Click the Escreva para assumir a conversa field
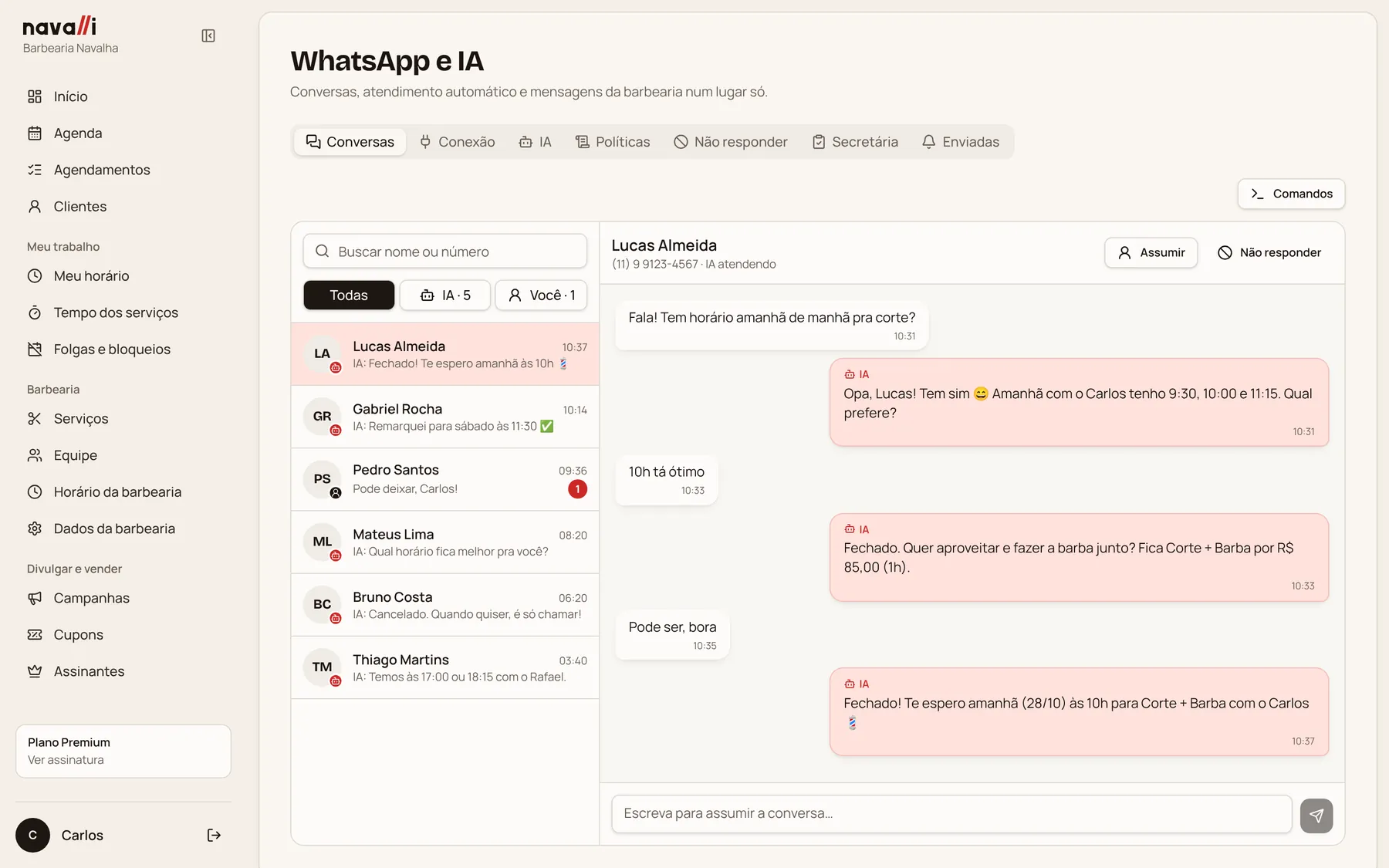 point(951,814)
